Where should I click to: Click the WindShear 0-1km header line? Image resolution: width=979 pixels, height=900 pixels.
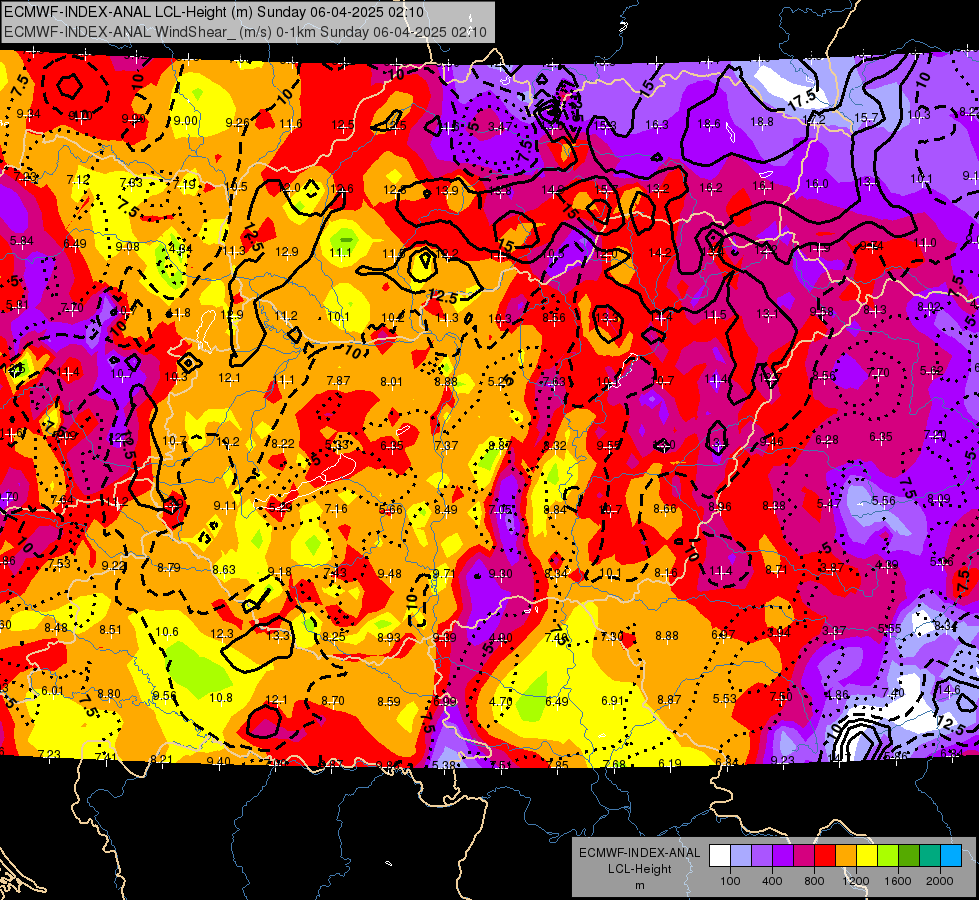(245, 32)
